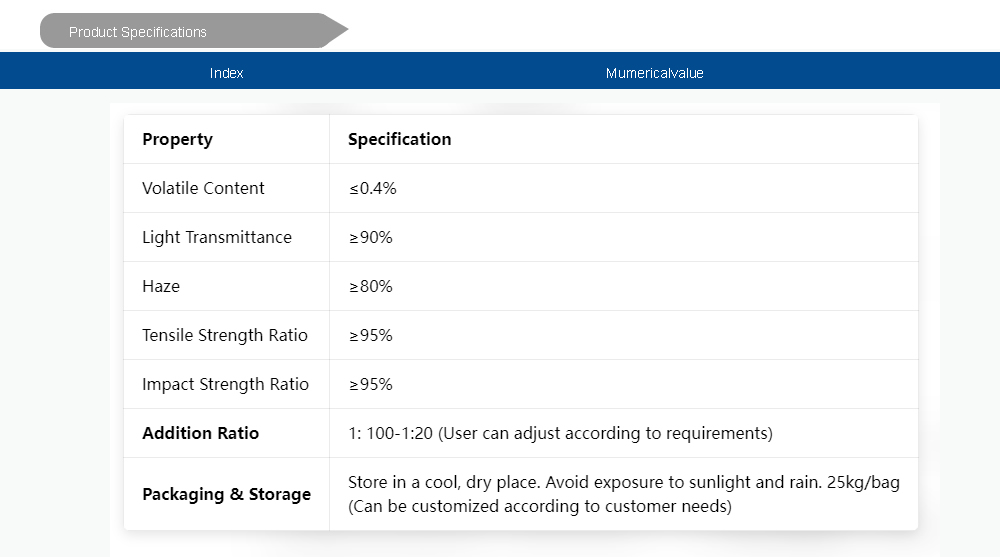1000x557 pixels.
Task: Click the Property column header
Action: [177, 139]
